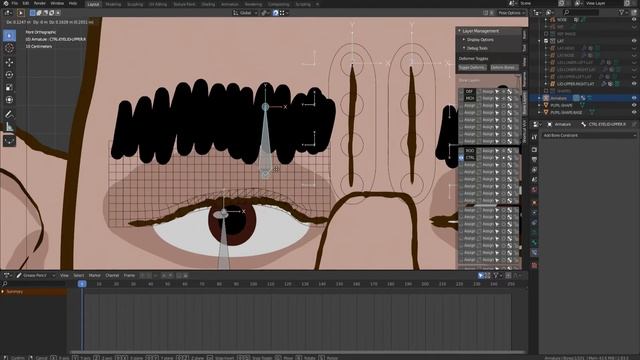Open the Render menu
Screen dimensions: 640x360
tap(40, 3)
